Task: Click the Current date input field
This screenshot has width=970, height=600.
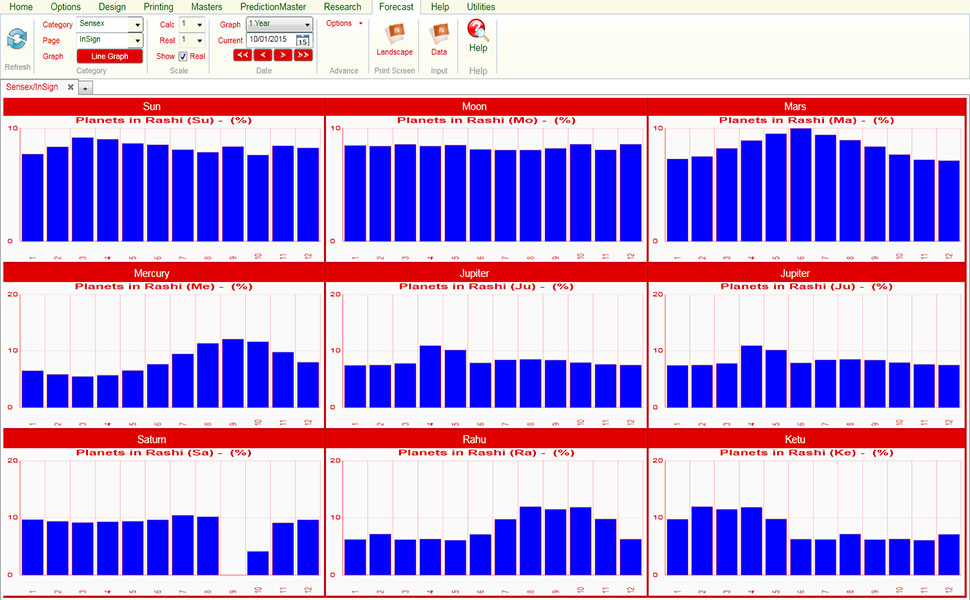Action: (269, 41)
